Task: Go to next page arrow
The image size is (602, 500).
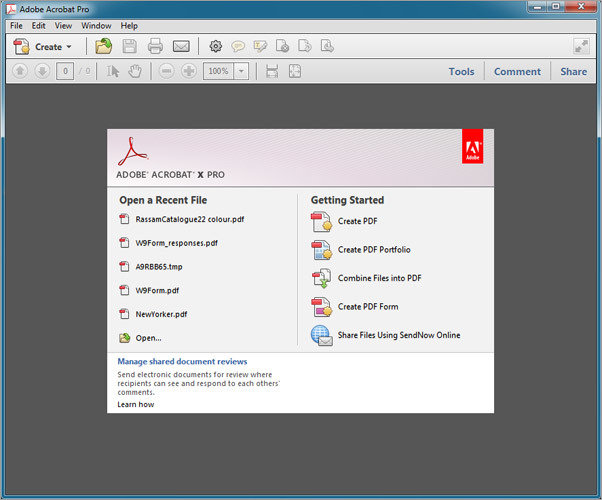Action: [42, 71]
